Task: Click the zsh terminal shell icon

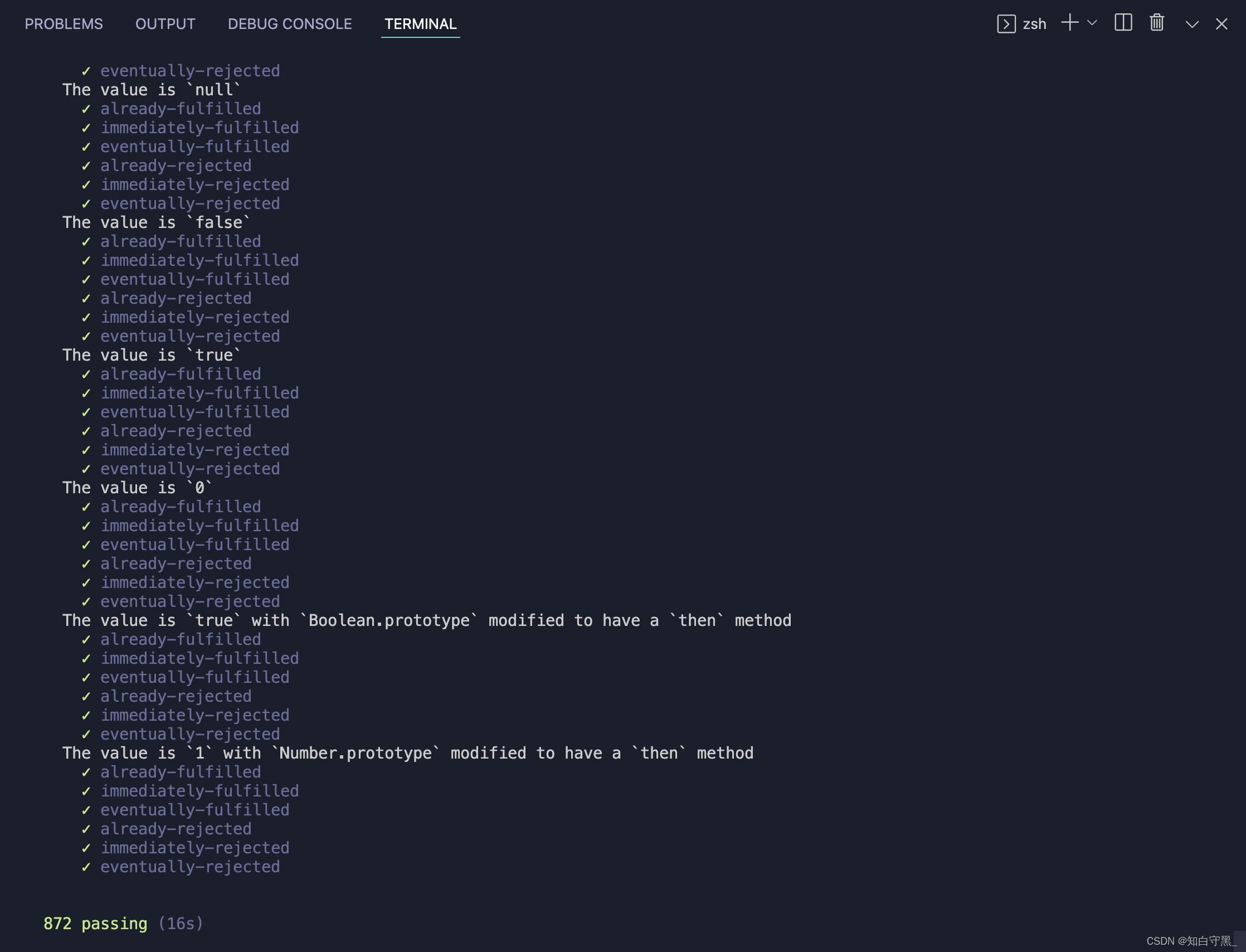Action: 1006,24
